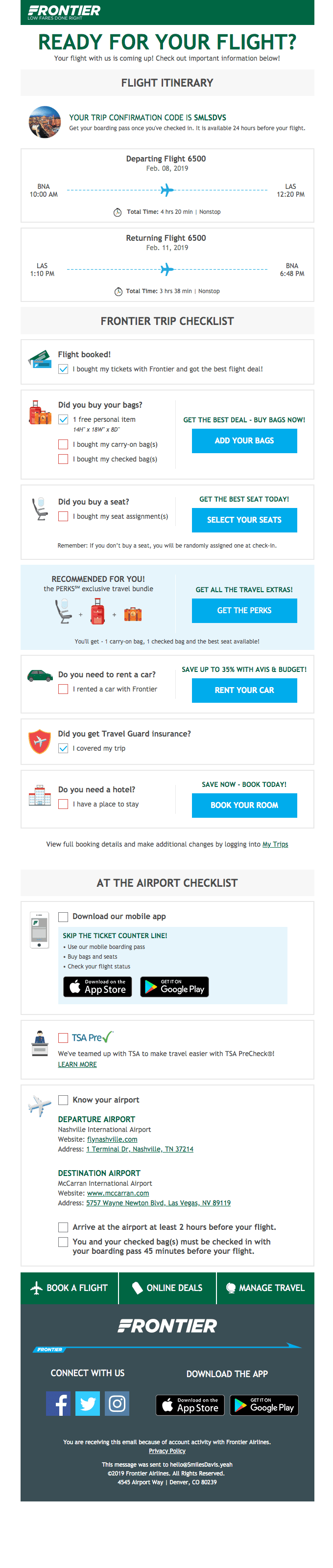Image resolution: width=333 pixels, height=1568 pixels.
Task: Click the Facebook icon in footer
Action: coord(58,1403)
